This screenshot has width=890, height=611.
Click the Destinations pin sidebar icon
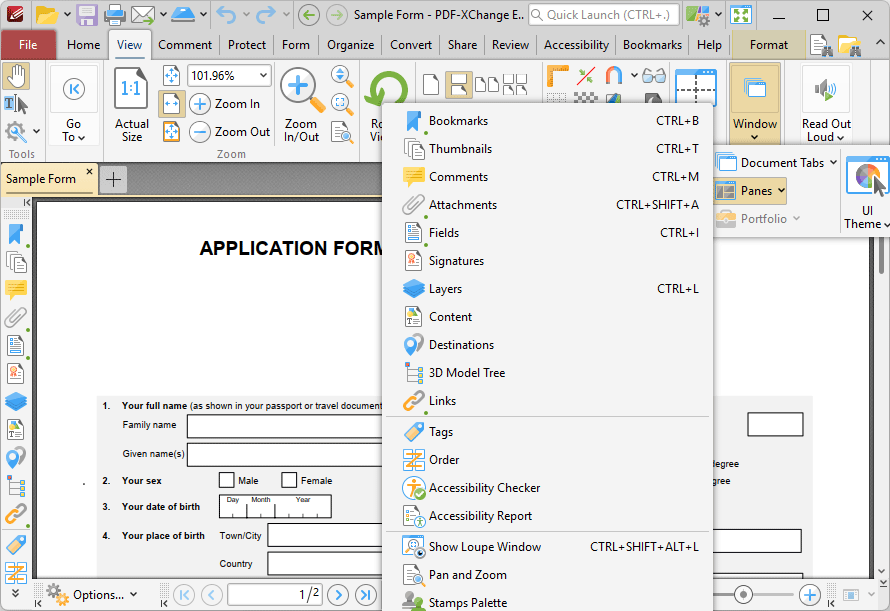coord(16,457)
